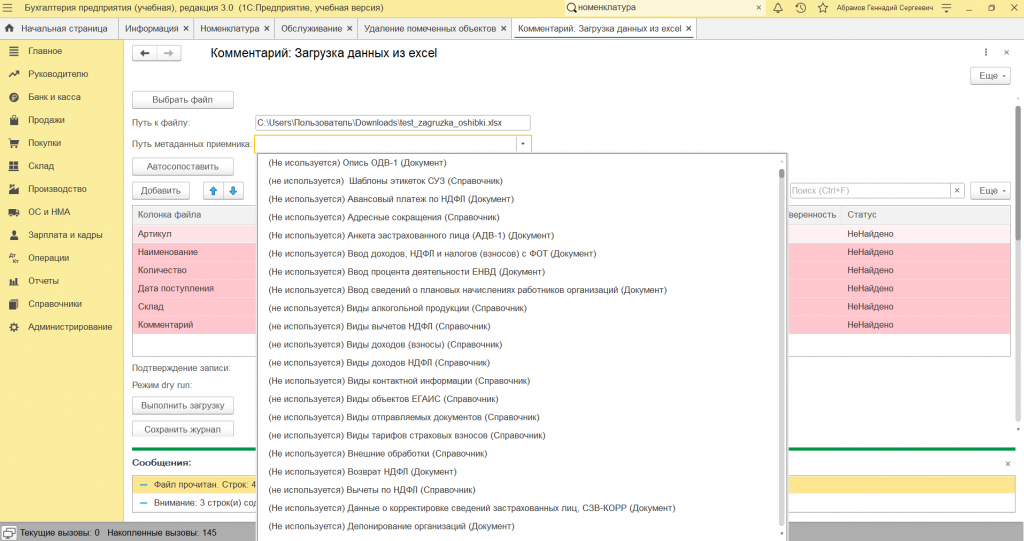Screen dimensions: 1024x541
Task: Open the three-dot form menu
Action: (x=985, y=52)
